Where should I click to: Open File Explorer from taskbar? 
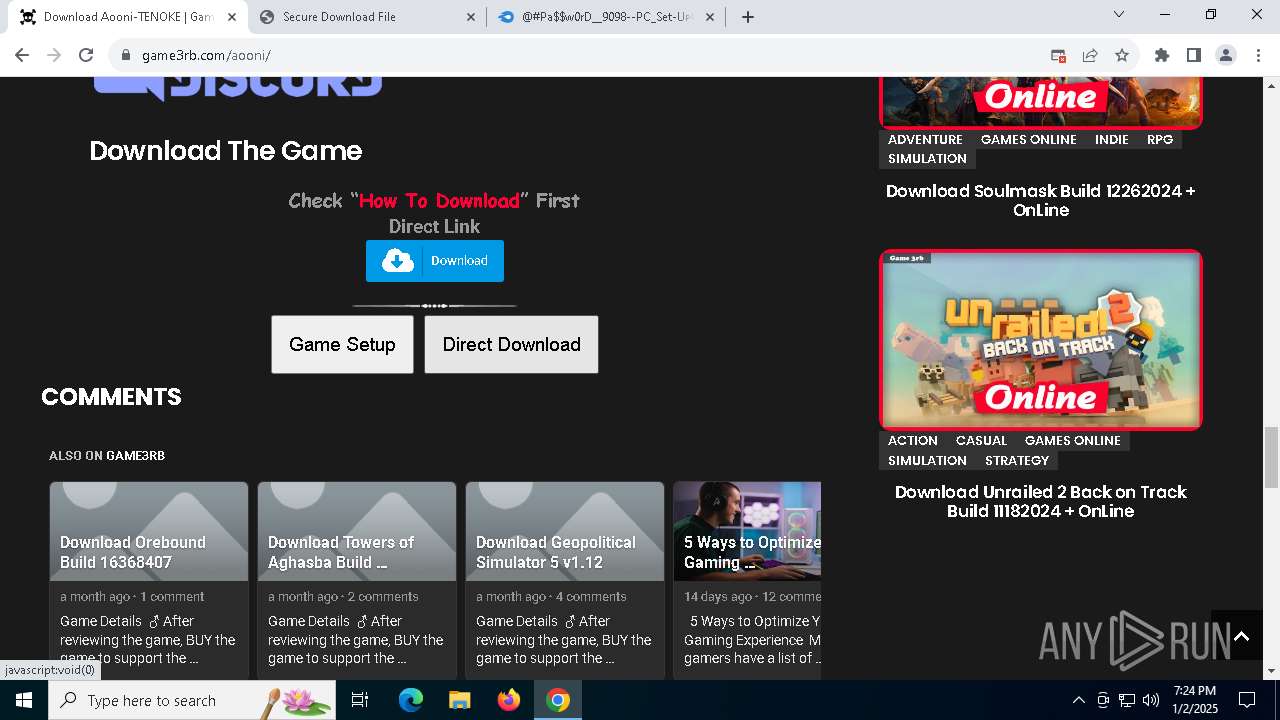click(459, 700)
